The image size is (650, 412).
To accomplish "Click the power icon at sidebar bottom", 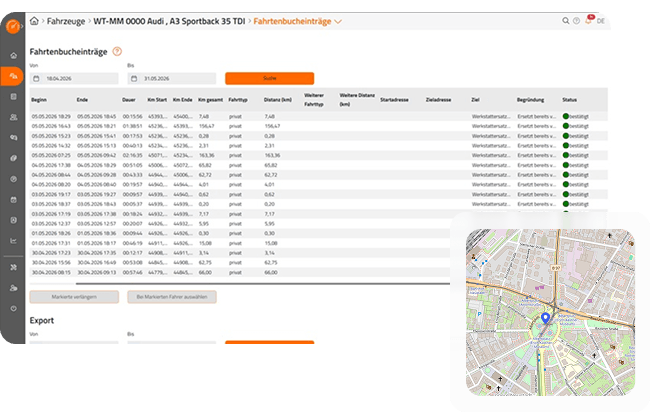I will coord(13,308).
